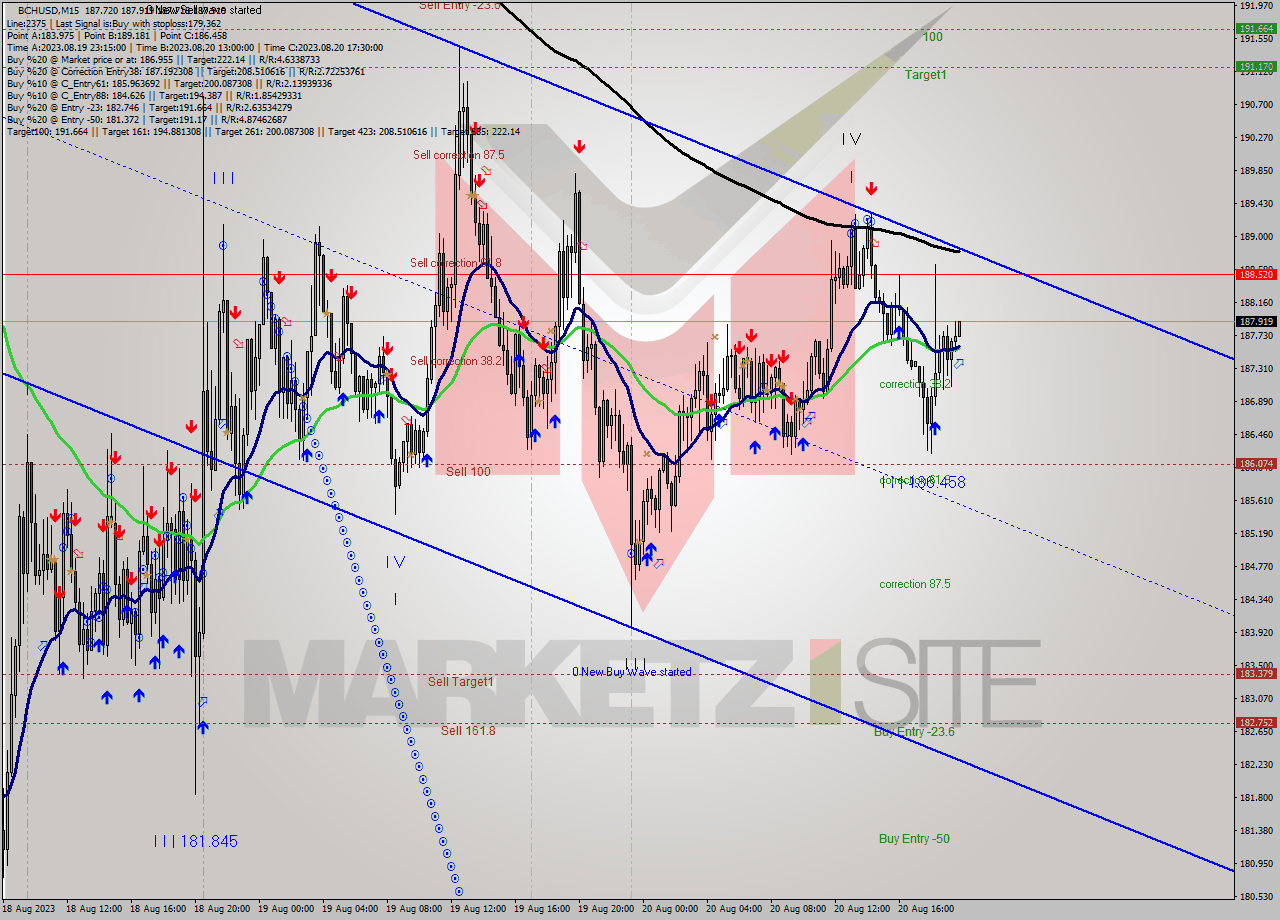The width and height of the screenshot is (1280, 920).
Task: Click the 20 Aug 16:00 time label
Action: pos(924,909)
